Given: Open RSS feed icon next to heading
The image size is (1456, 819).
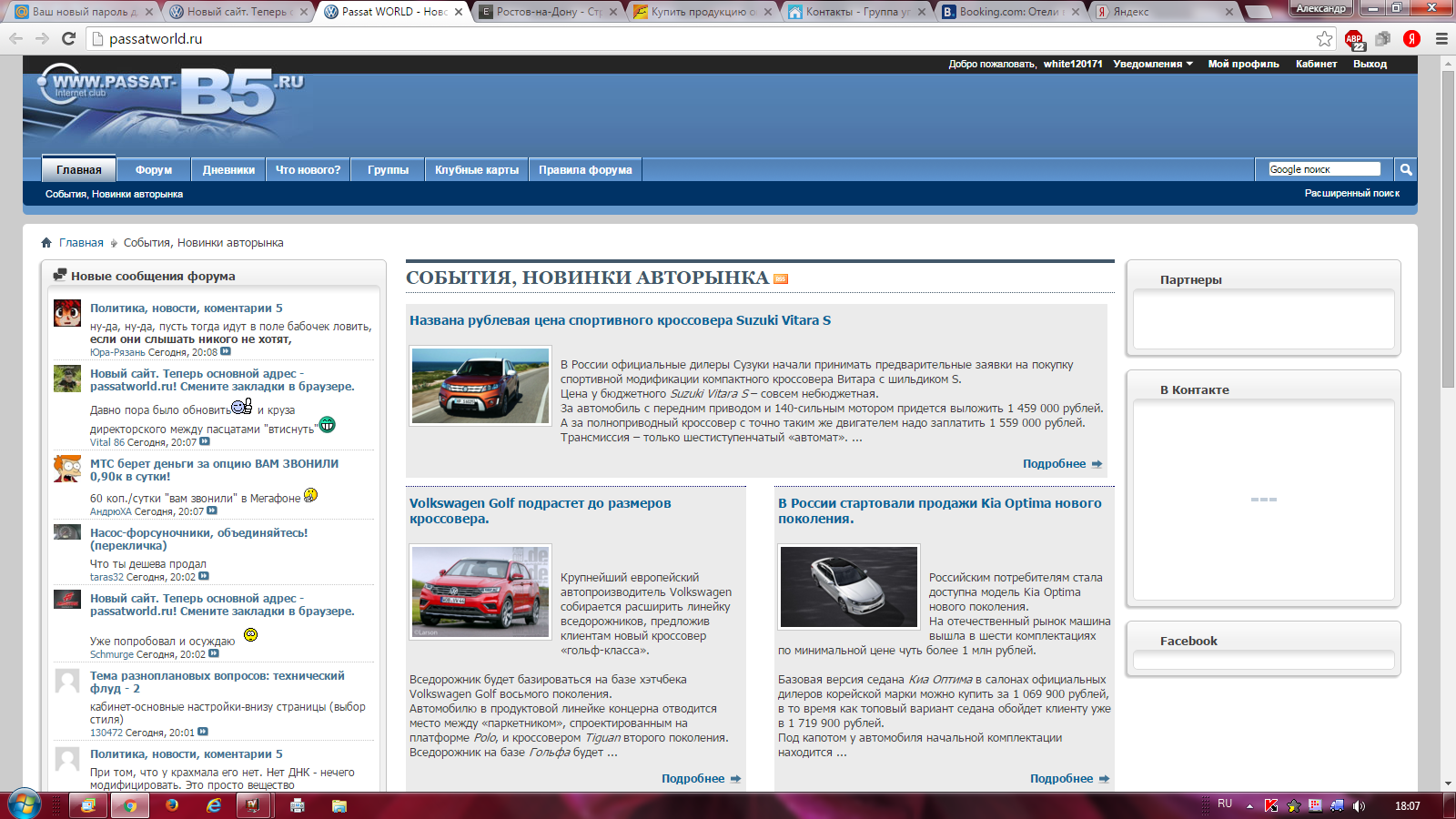Looking at the screenshot, I should (x=781, y=278).
